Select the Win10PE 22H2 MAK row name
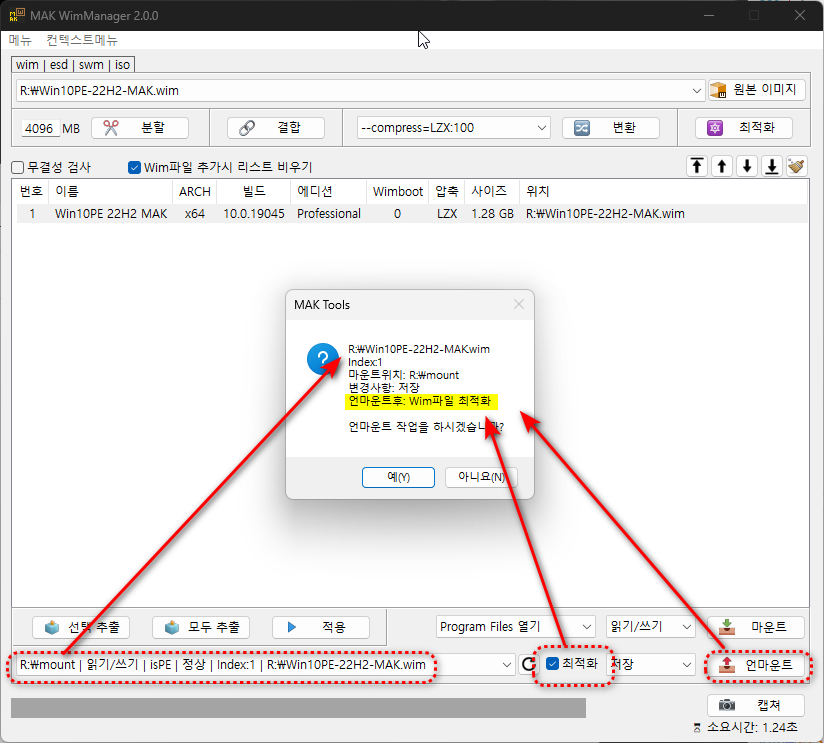 point(111,214)
